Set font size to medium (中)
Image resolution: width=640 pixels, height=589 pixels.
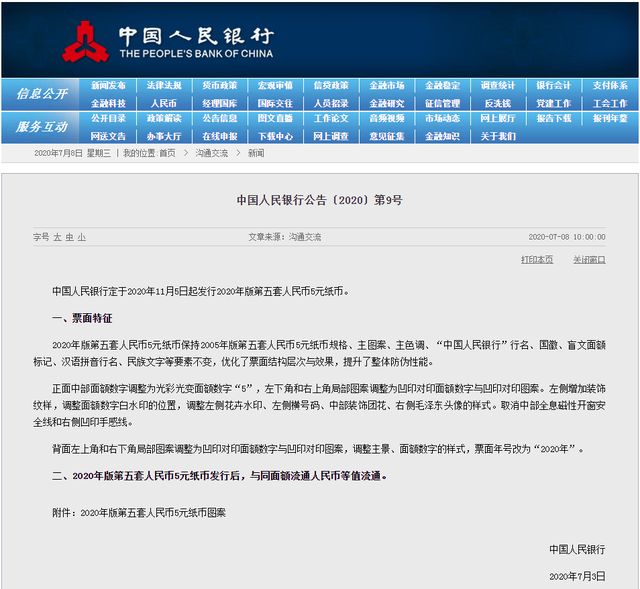(x=69, y=237)
